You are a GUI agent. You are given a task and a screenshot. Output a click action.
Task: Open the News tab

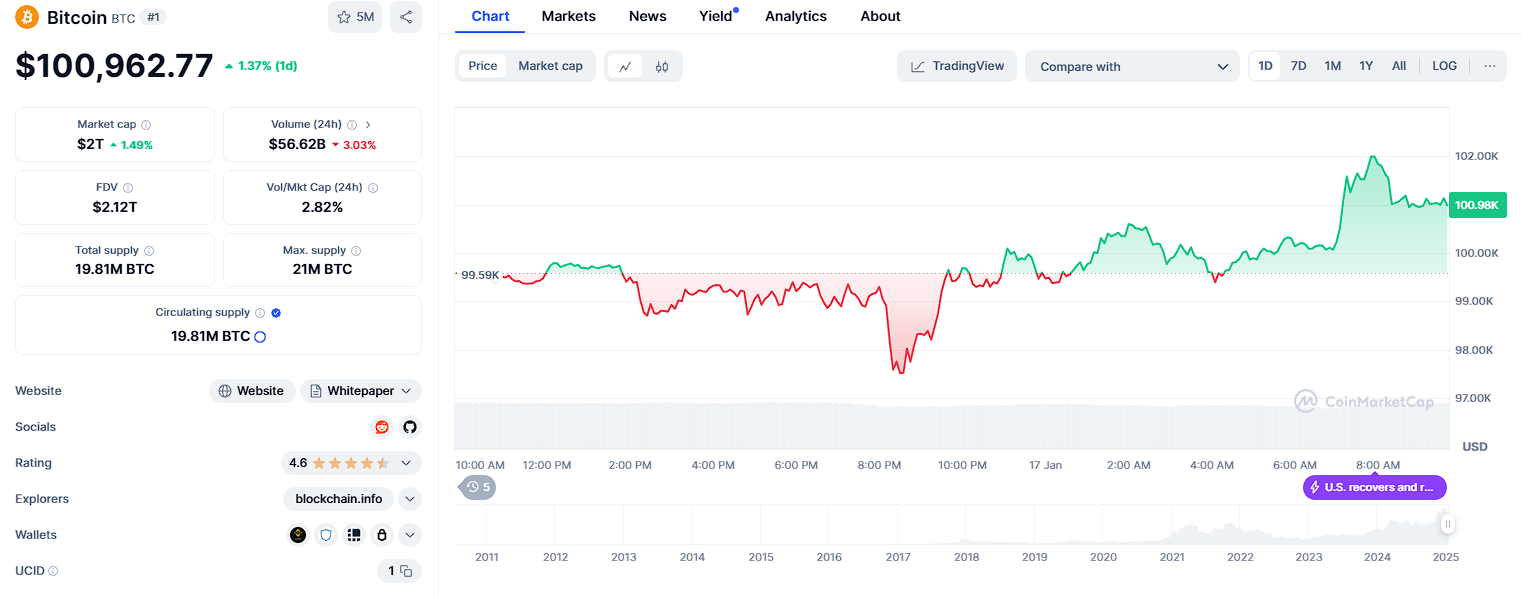[x=648, y=16]
